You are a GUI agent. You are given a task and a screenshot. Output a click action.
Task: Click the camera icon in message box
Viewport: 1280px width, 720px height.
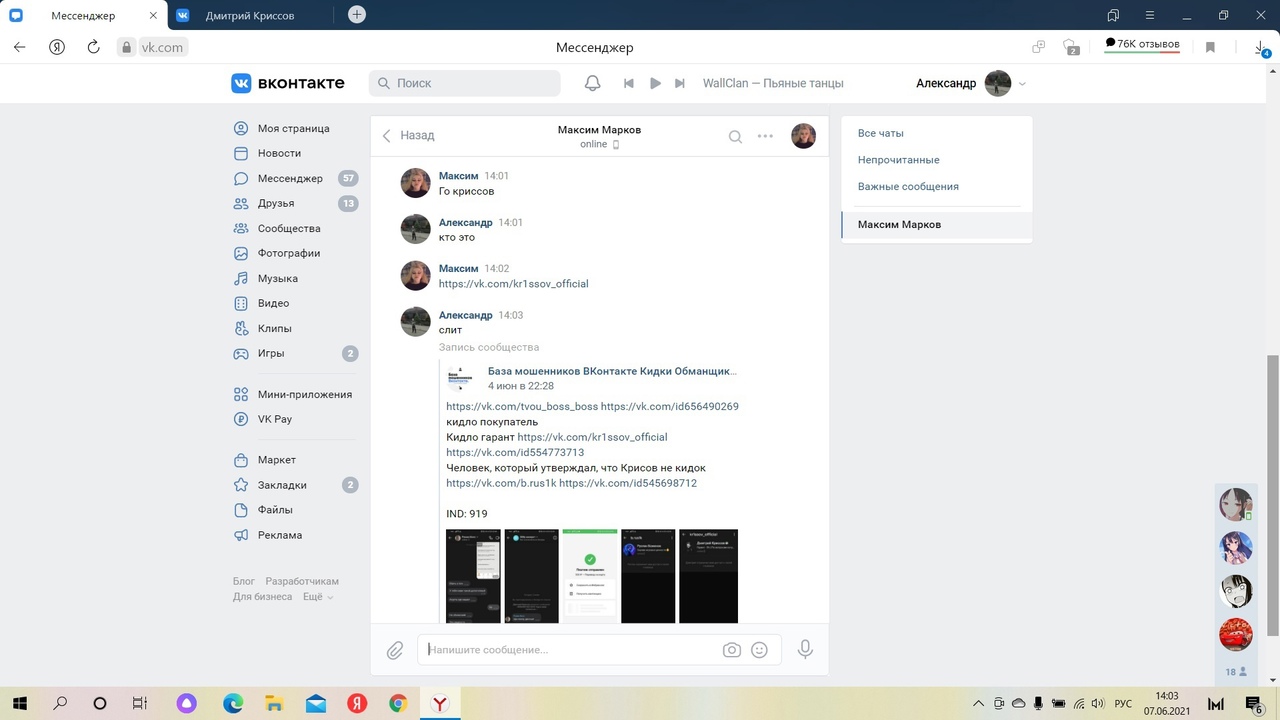point(732,650)
